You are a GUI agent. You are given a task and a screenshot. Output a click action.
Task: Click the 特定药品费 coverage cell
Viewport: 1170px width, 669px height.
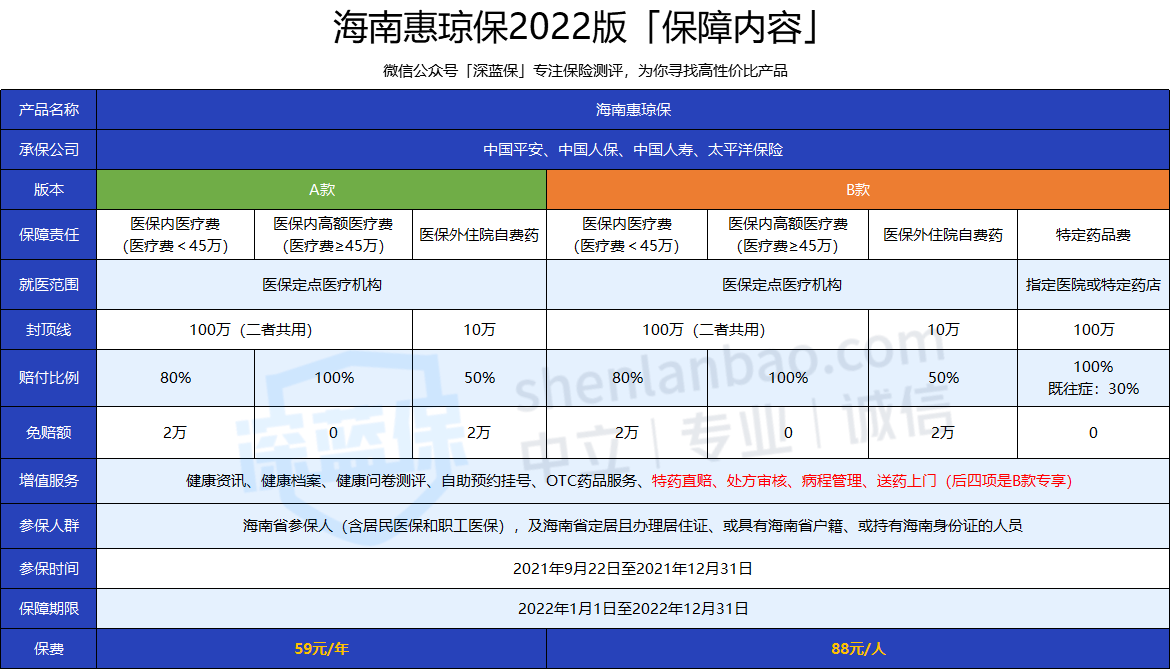pos(1093,234)
